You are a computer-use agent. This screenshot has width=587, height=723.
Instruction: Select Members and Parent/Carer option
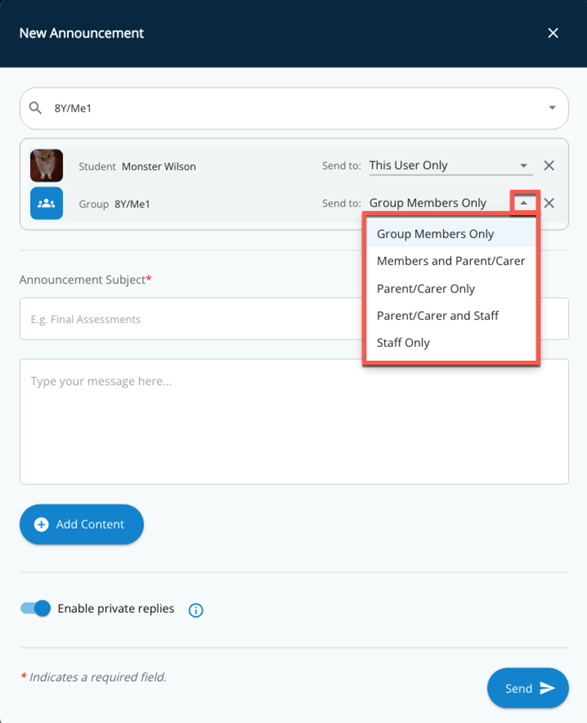[x=451, y=261]
